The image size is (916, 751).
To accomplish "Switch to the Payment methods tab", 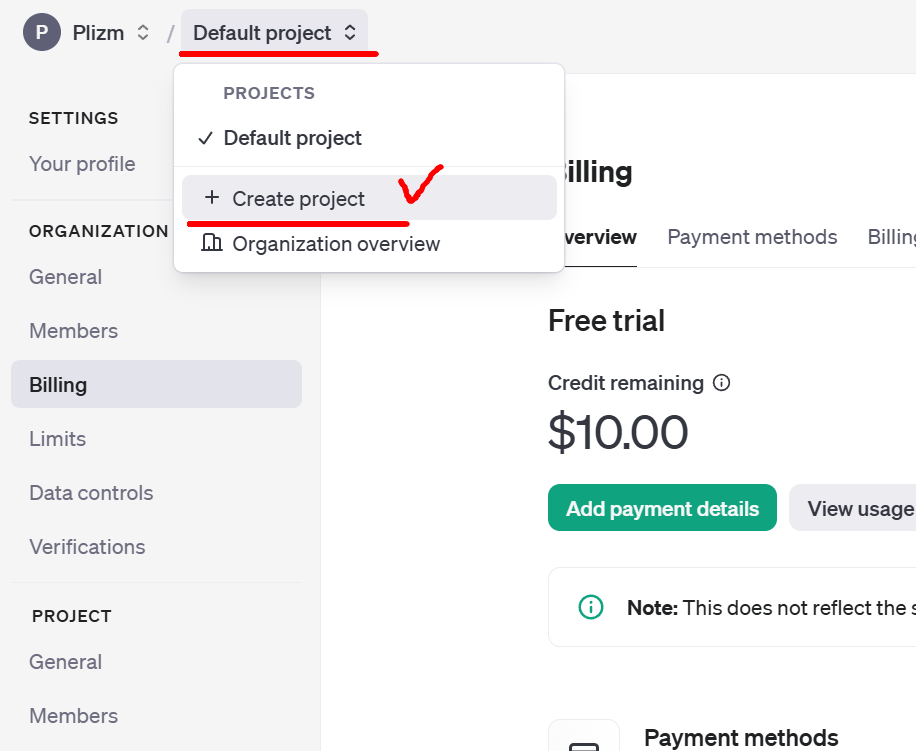I will click(752, 237).
